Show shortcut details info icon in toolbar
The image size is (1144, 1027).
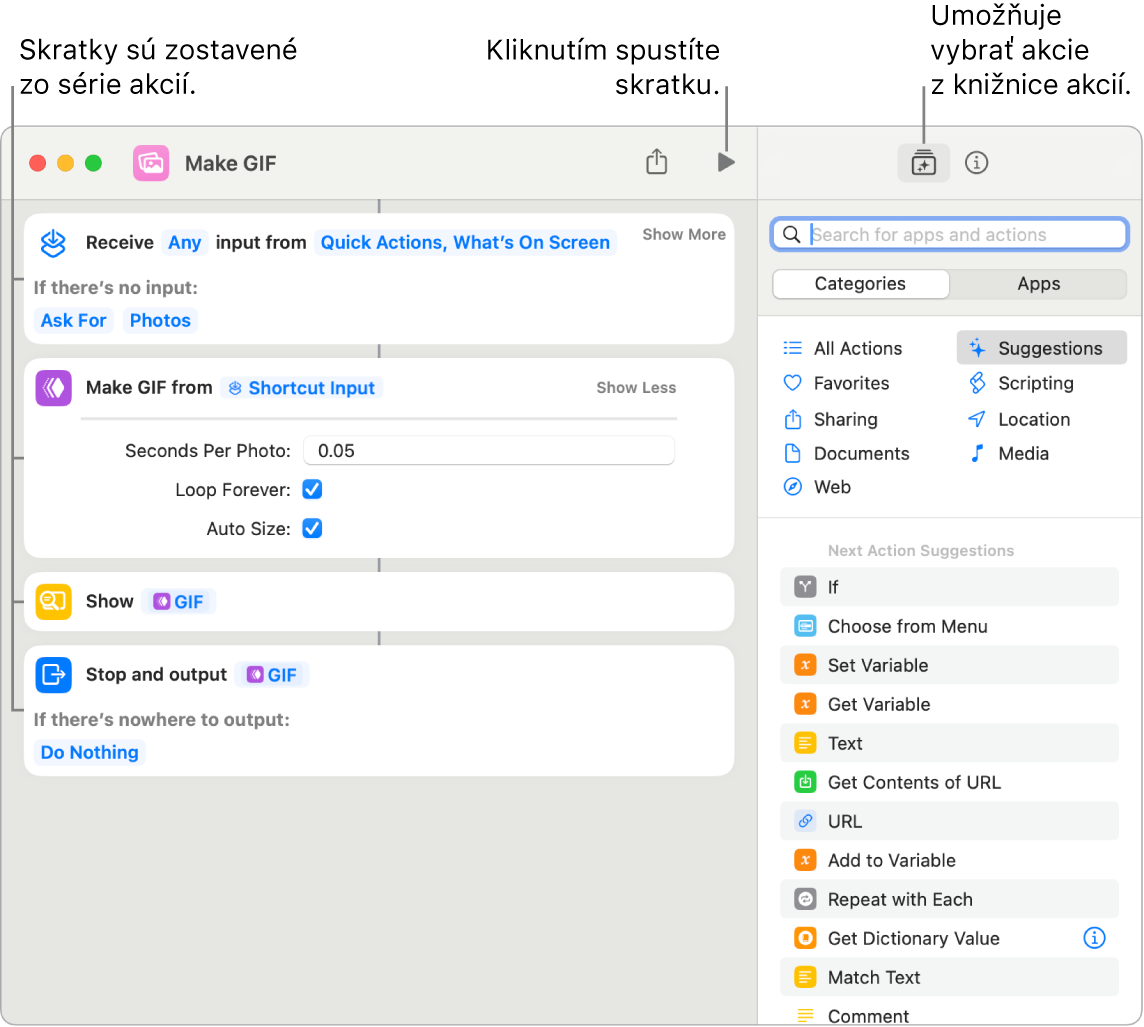(976, 163)
